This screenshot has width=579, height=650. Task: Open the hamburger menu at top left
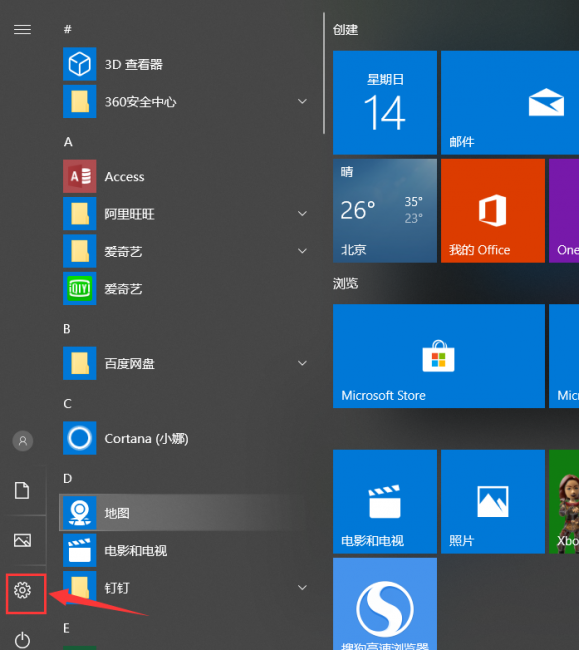22,29
